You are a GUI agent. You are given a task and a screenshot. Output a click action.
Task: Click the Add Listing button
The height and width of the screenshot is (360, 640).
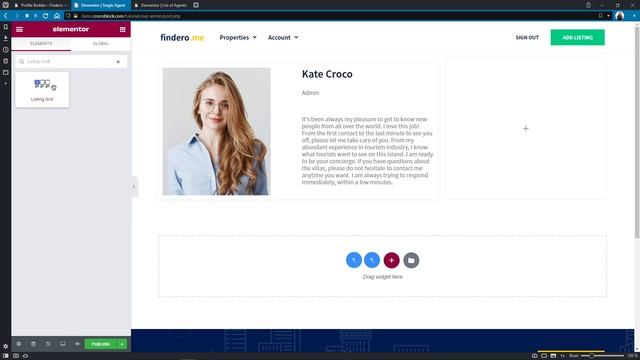(578, 38)
